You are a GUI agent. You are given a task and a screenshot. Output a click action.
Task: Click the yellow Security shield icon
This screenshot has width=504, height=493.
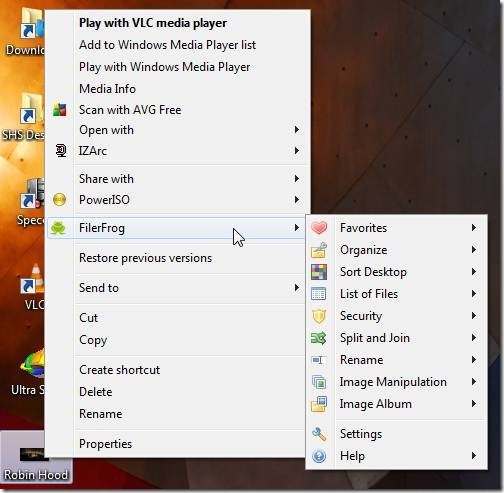(319, 316)
